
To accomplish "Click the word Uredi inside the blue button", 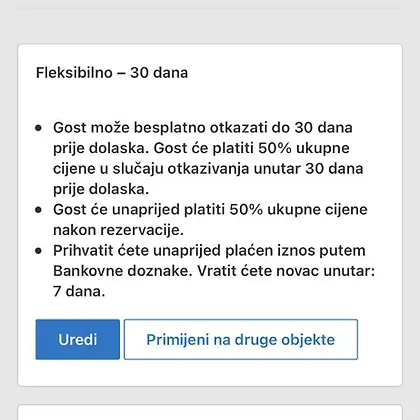I will click(x=78, y=340).
